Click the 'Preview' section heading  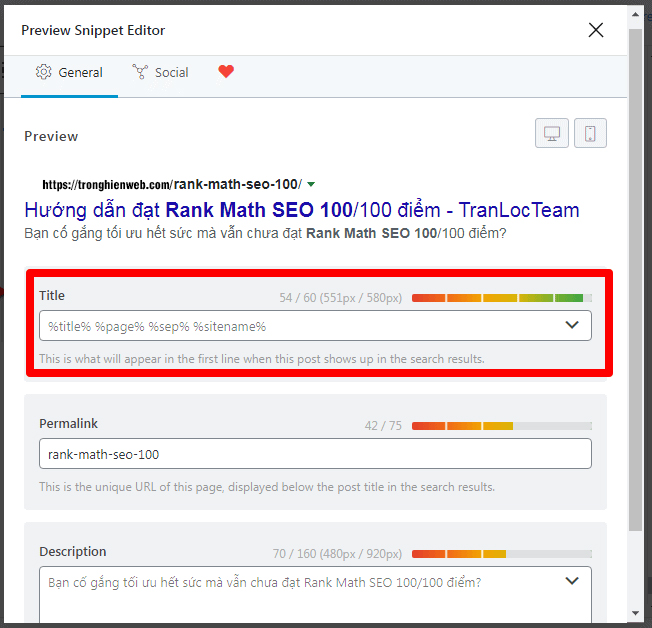click(x=51, y=136)
